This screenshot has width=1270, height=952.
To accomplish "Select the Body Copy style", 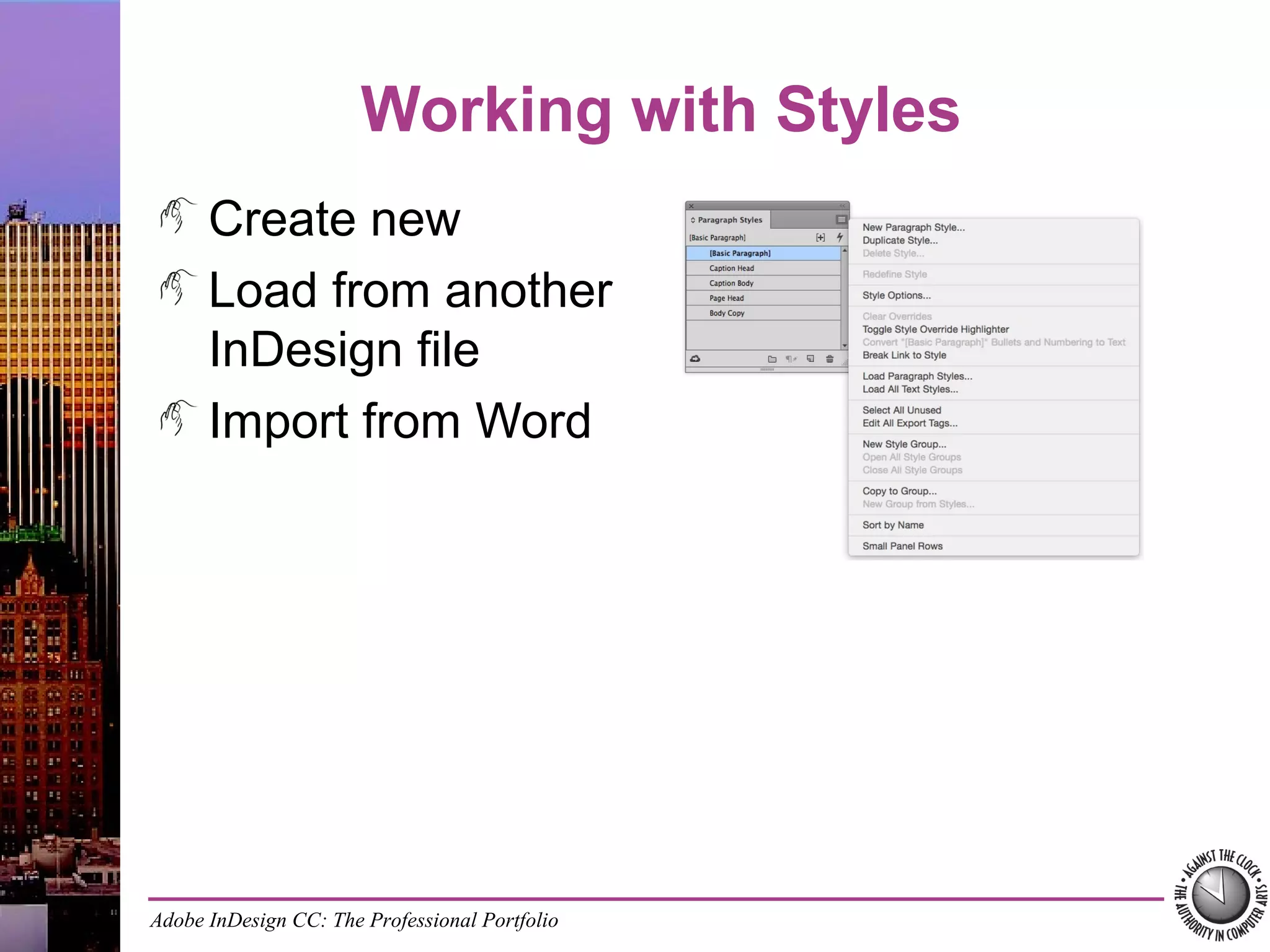I will 727,313.
